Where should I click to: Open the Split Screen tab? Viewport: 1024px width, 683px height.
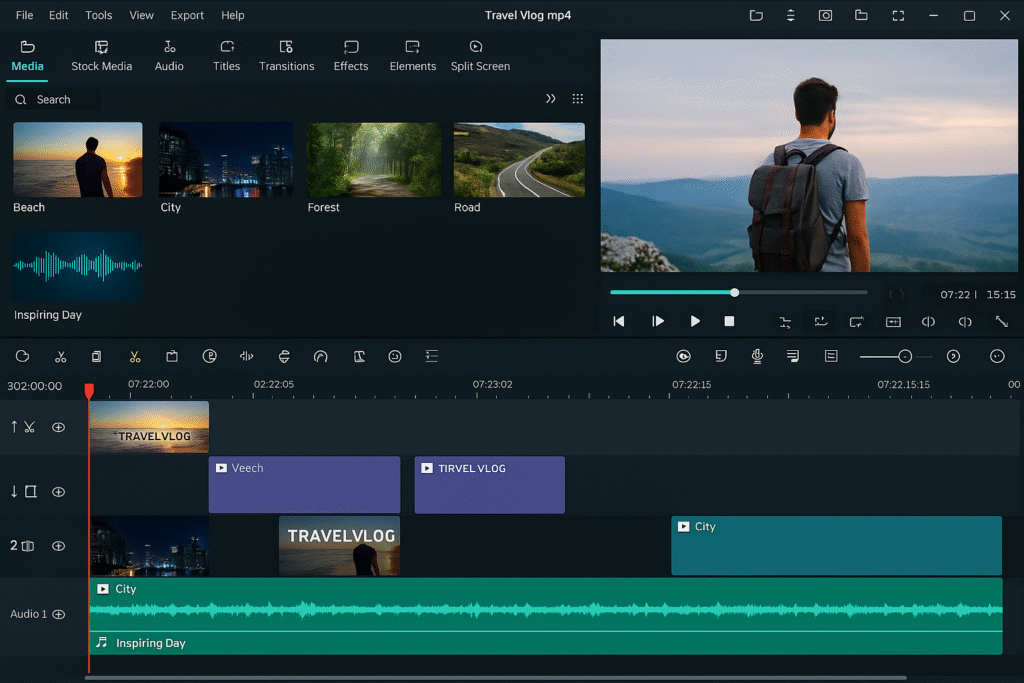pos(480,56)
